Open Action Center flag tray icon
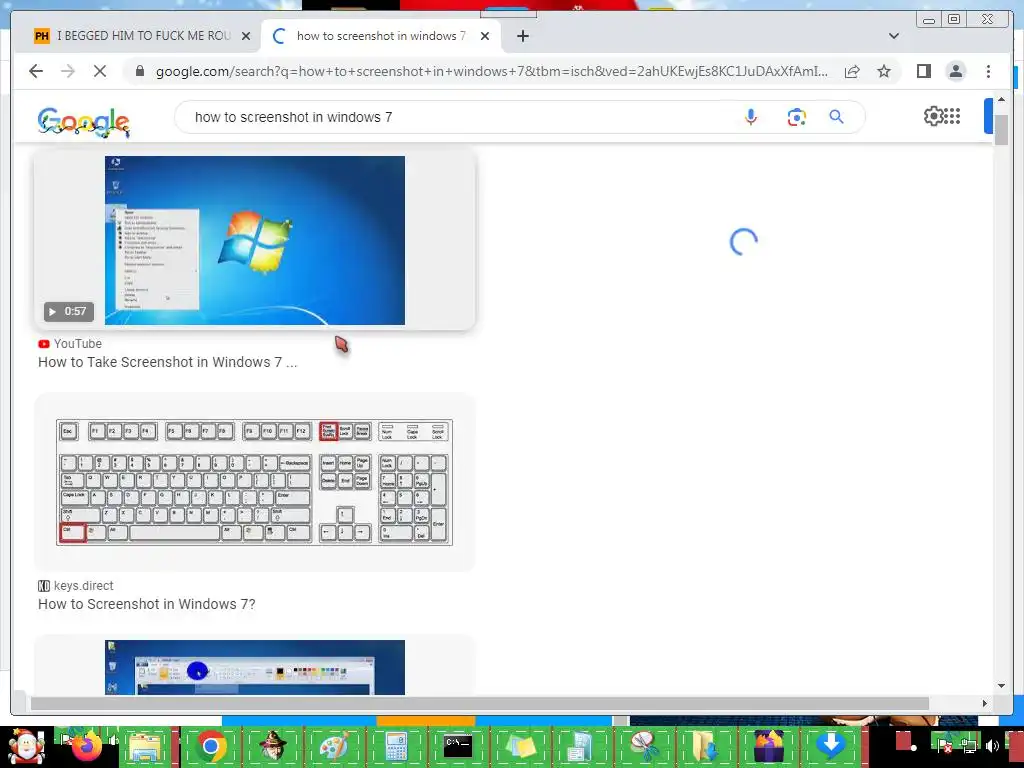Image resolution: width=1024 pixels, height=768 pixels. click(946, 746)
